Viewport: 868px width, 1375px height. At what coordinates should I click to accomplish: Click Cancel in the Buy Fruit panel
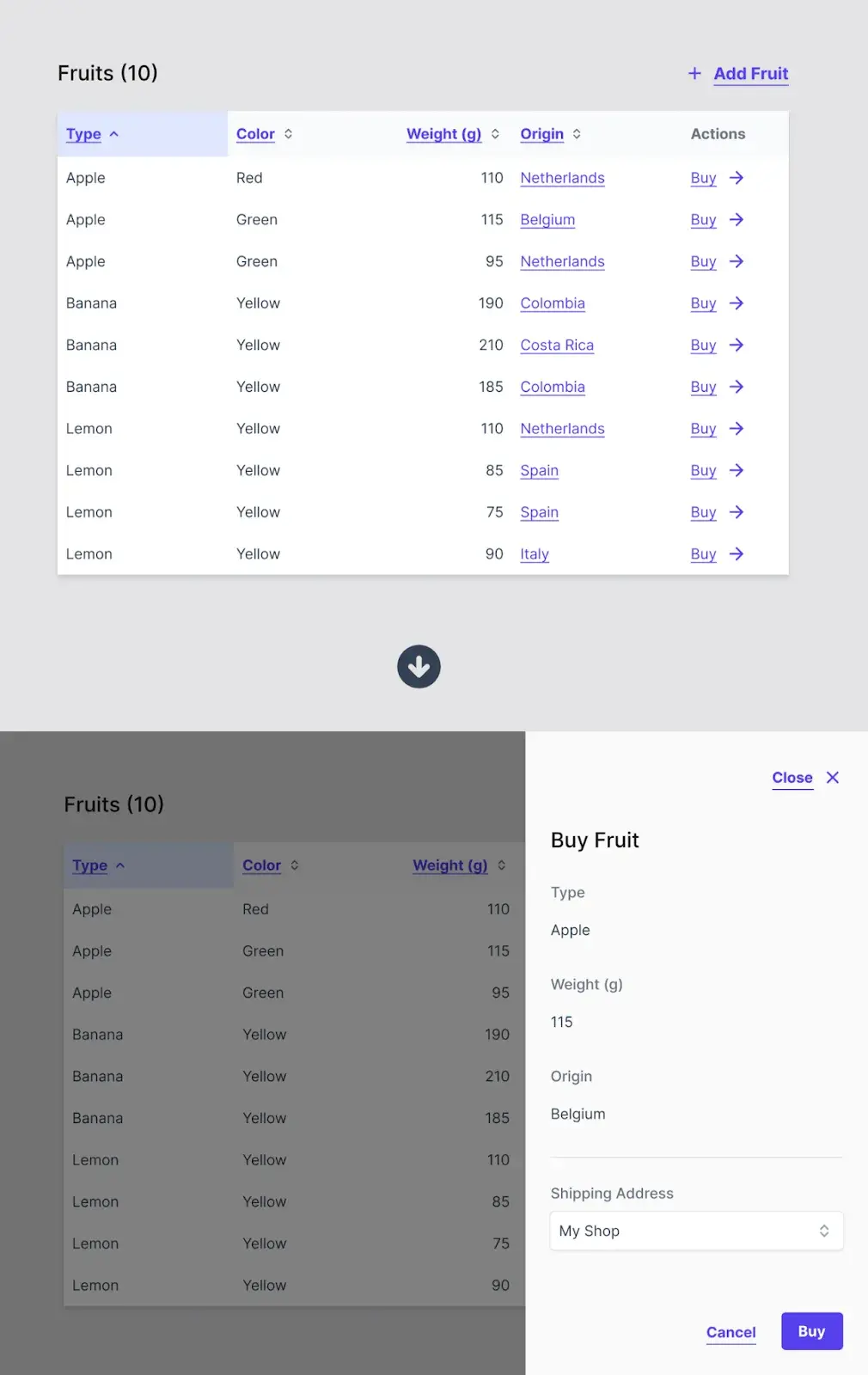point(731,1332)
